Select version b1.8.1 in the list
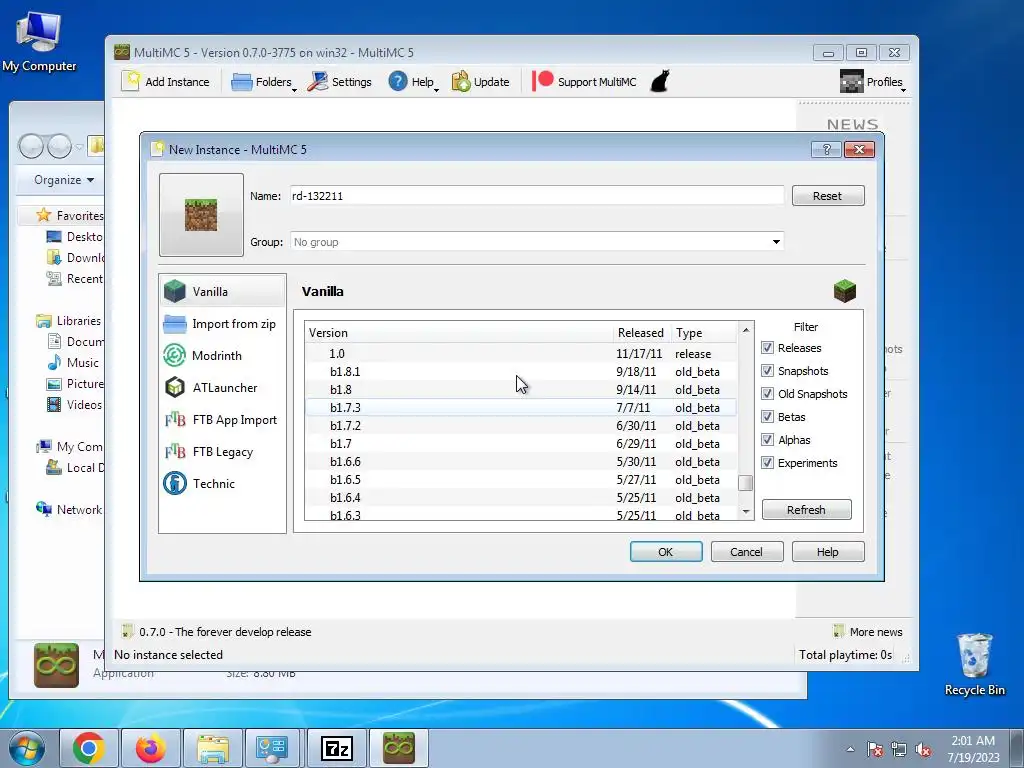The width and height of the screenshot is (1024, 768). pyautogui.click(x=521, y=372)
